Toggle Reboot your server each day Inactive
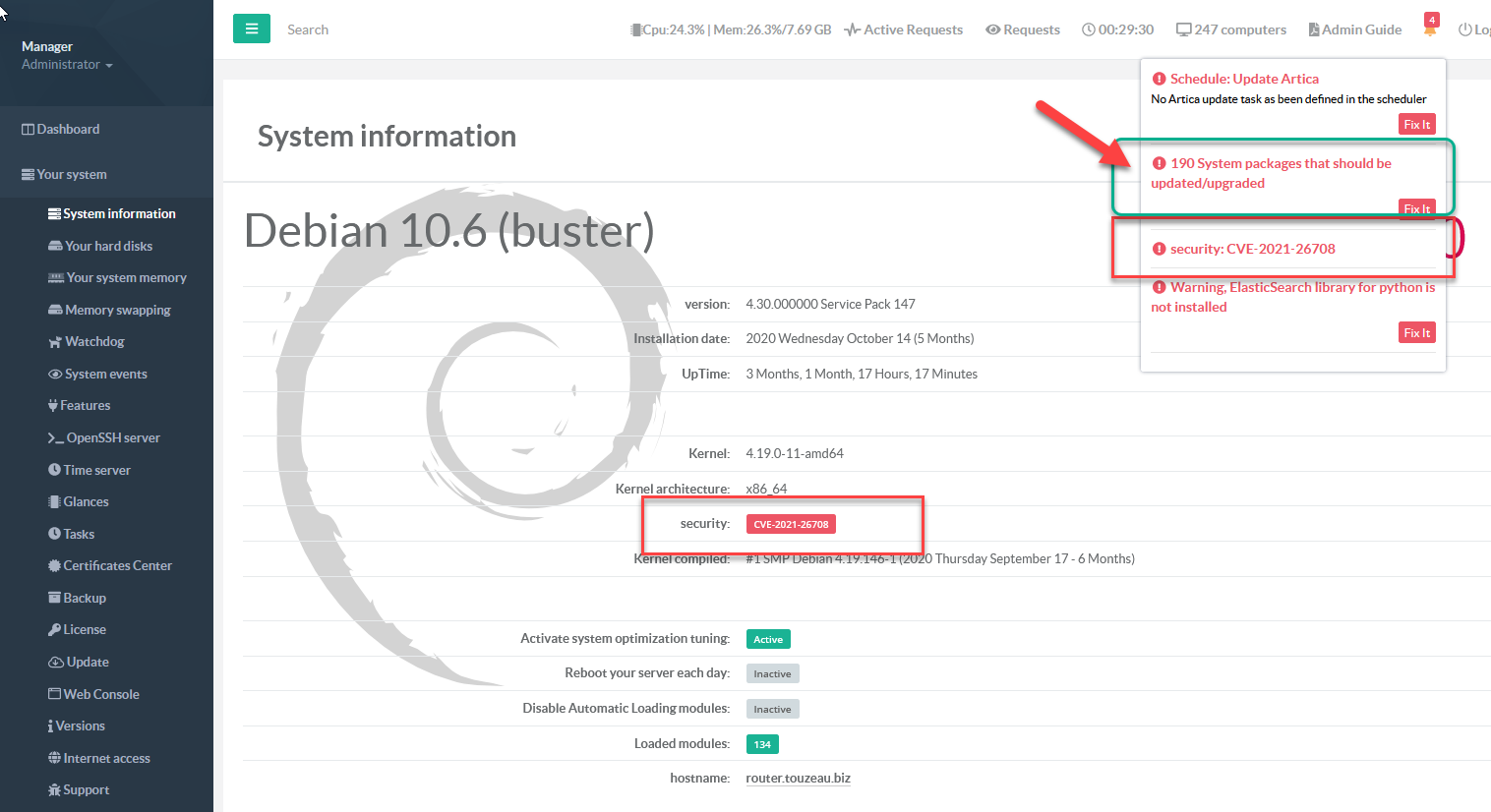1491x812 pixels. [x=772, y=674]
